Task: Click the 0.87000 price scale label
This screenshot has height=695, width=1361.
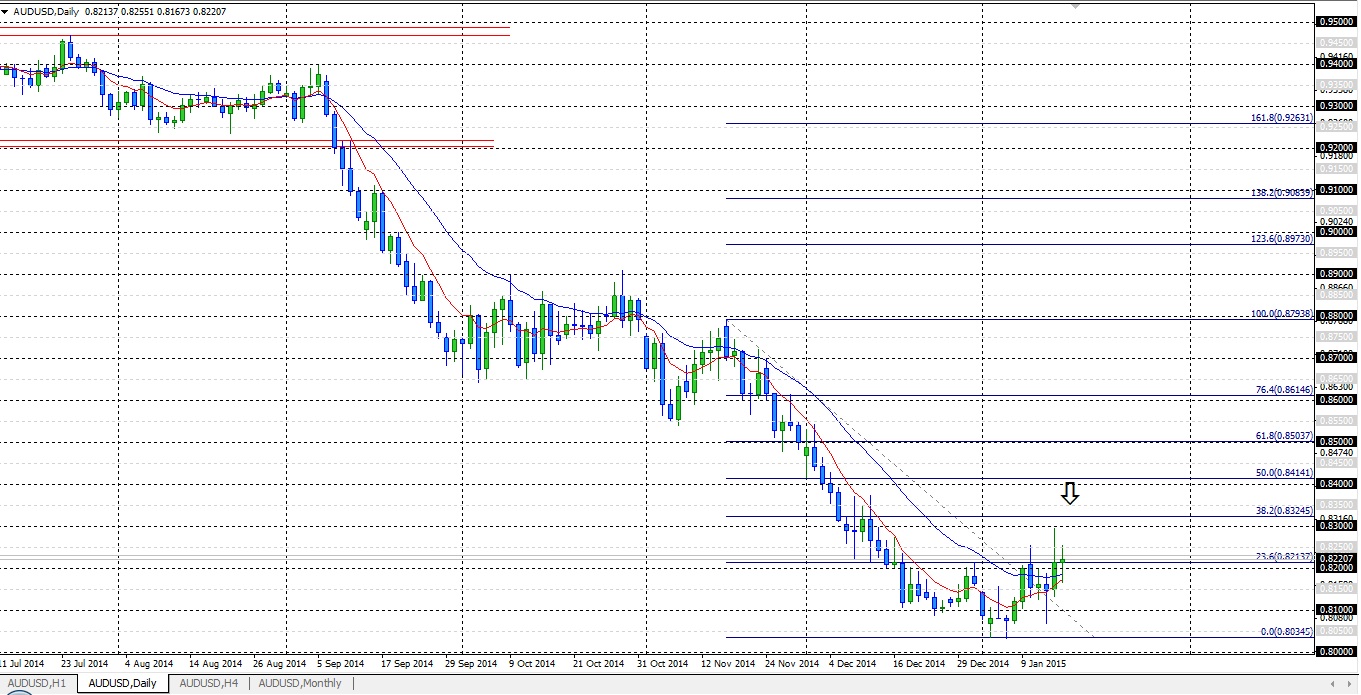Action: (1337, 357)
